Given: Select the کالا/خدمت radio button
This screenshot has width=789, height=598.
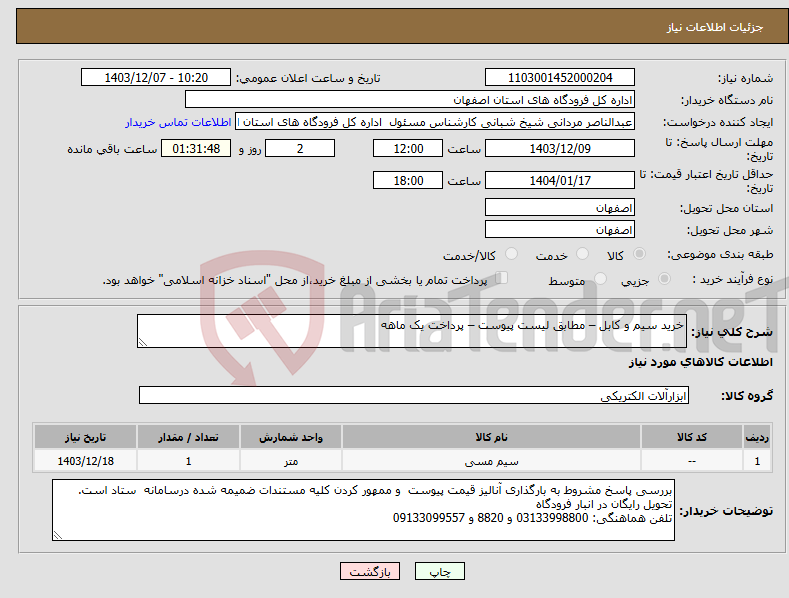Looking at the screenshot, I should (511, 254).
